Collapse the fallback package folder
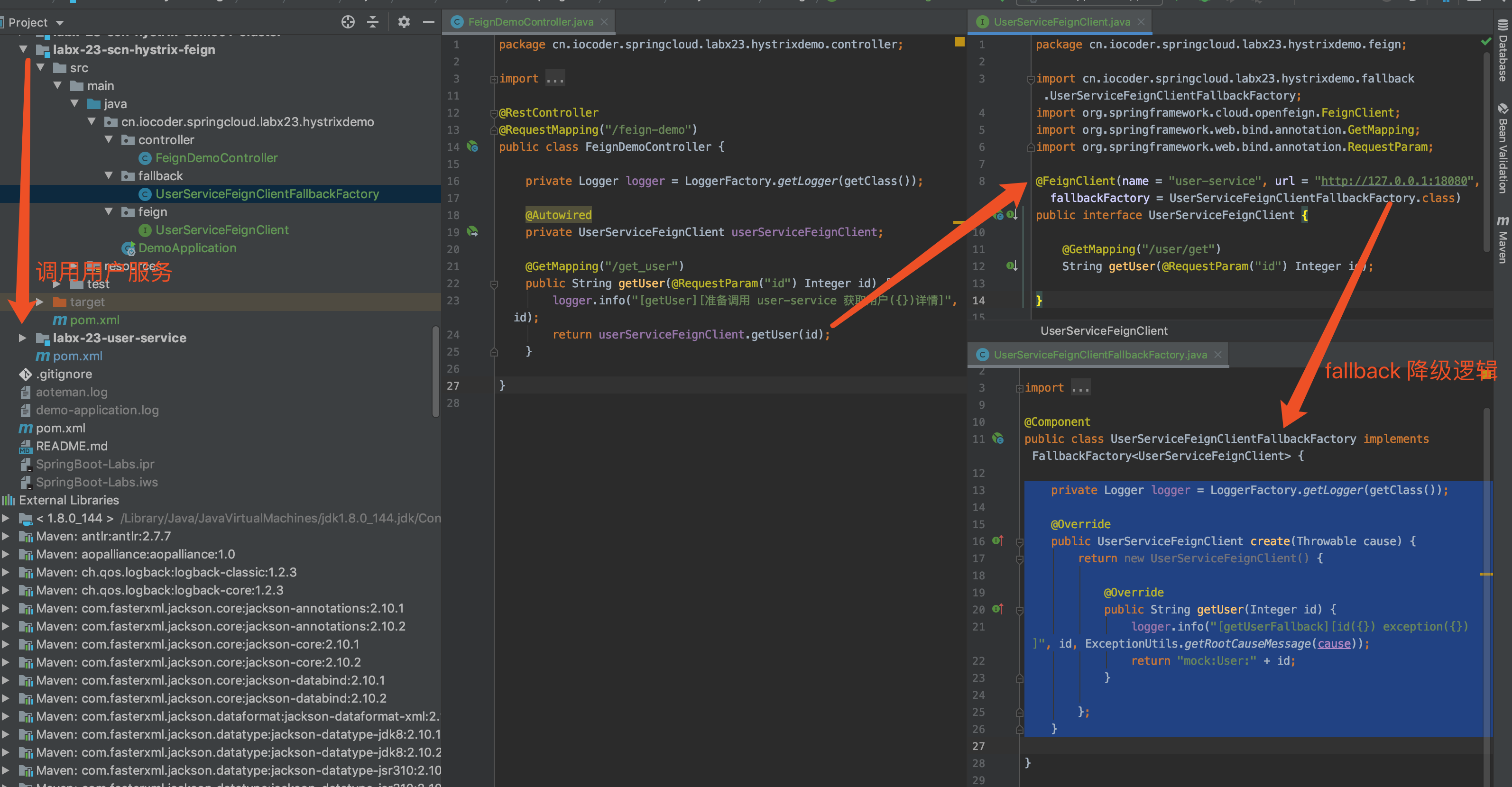 coord(109,175)
